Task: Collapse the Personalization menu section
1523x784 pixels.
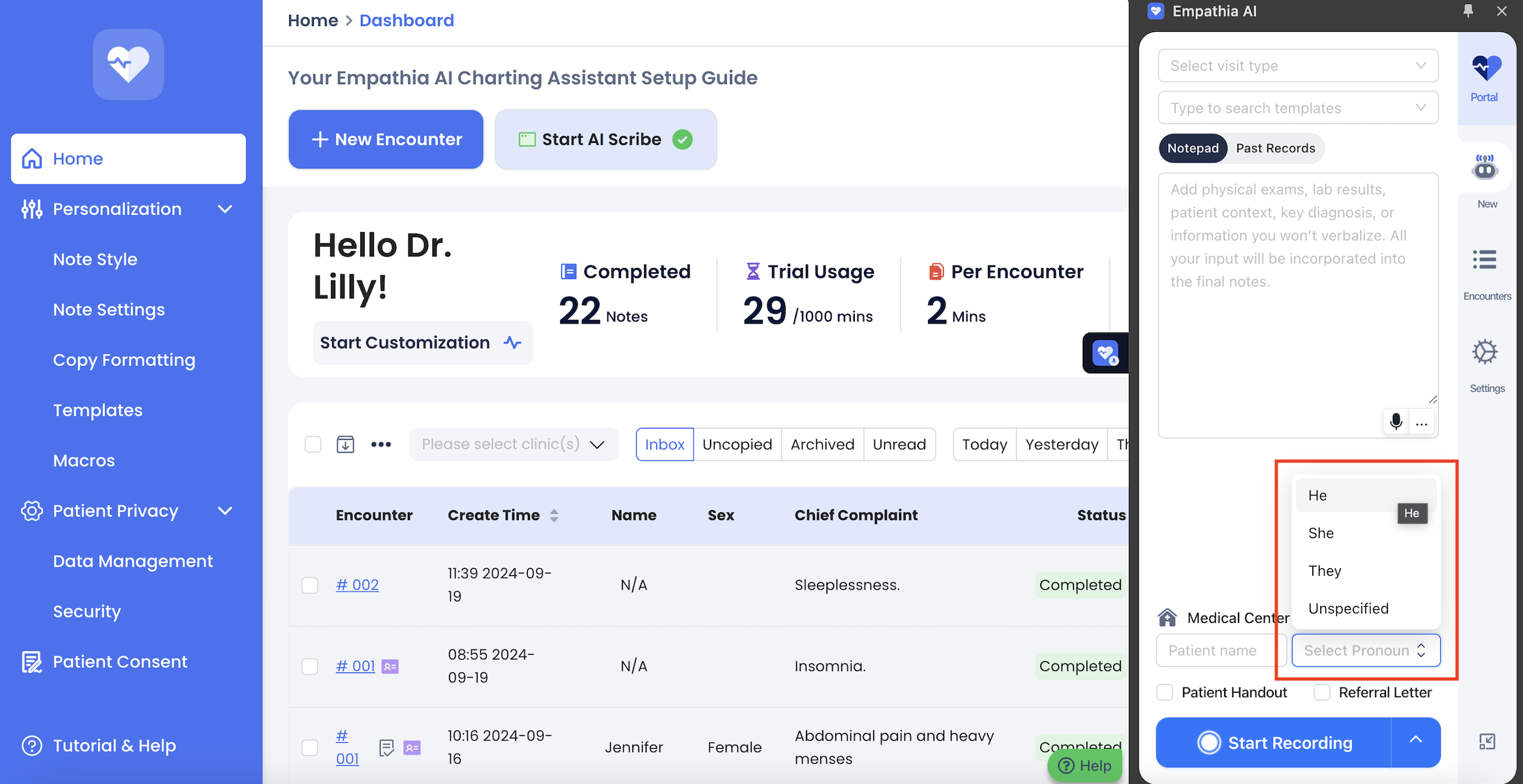Action: click(224, 209)
